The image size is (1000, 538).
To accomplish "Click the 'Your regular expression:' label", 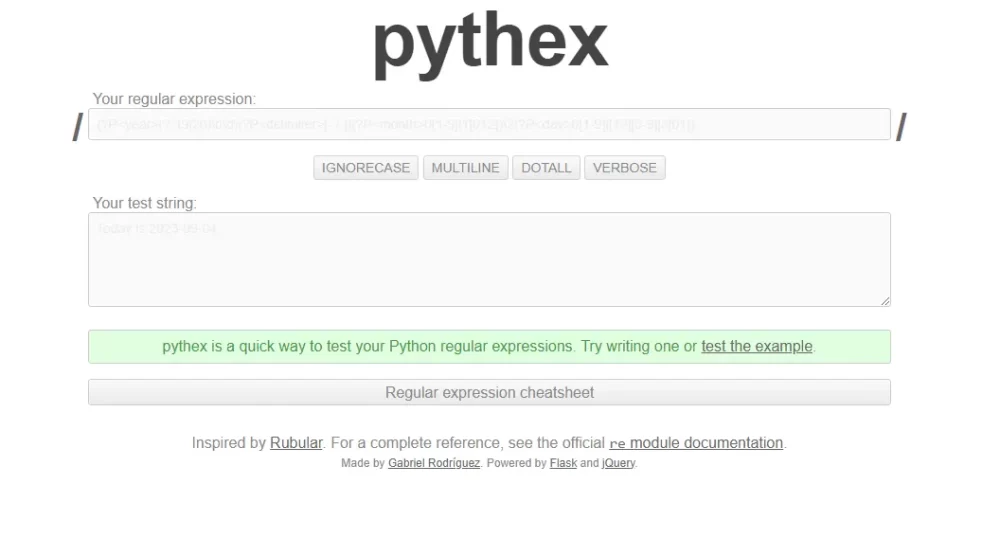I will coord(174,99).
